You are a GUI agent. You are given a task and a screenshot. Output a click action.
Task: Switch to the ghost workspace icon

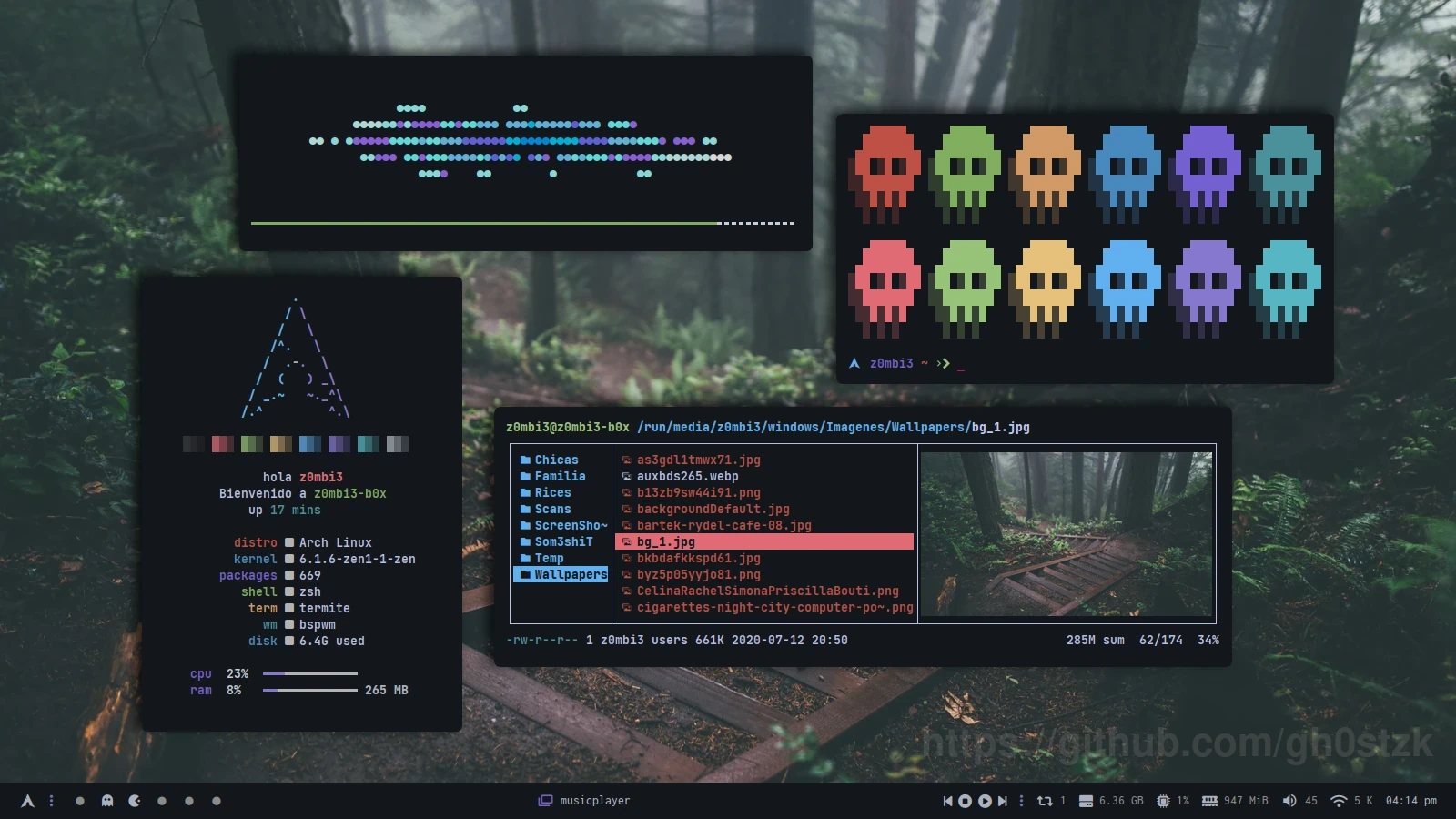107,801
